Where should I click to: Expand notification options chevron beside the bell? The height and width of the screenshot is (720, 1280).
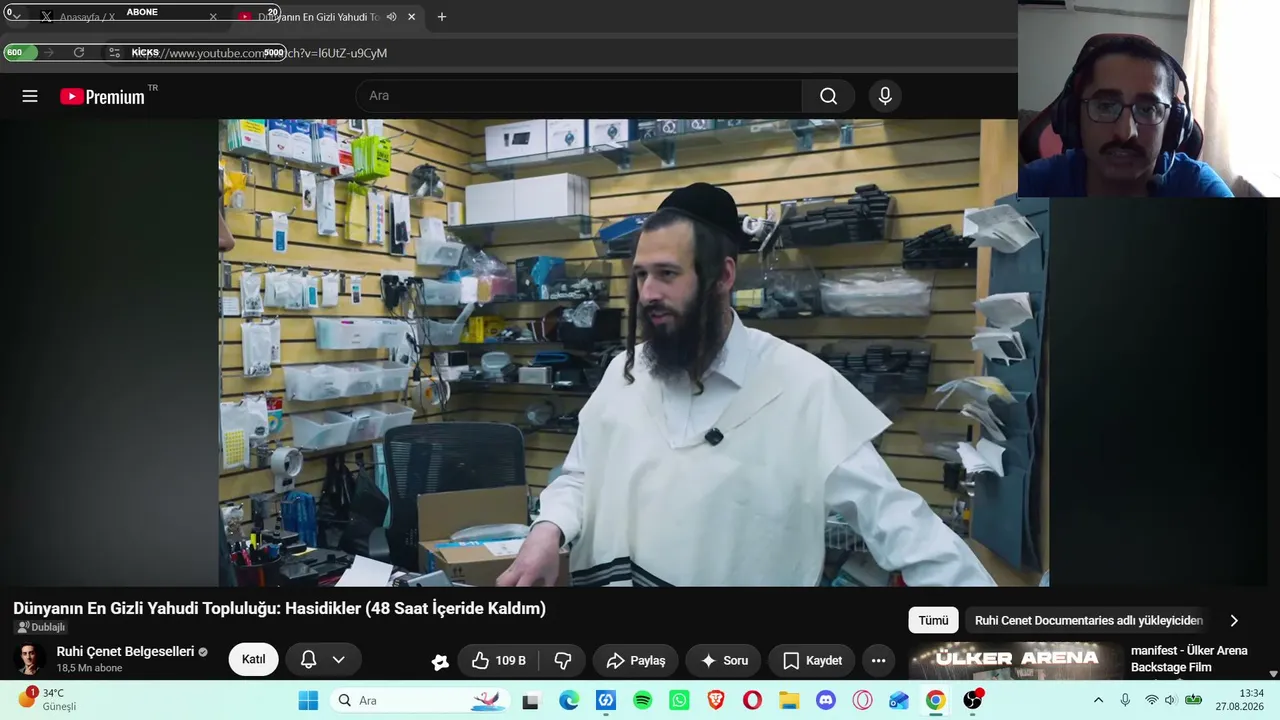[x=339, y=660]
